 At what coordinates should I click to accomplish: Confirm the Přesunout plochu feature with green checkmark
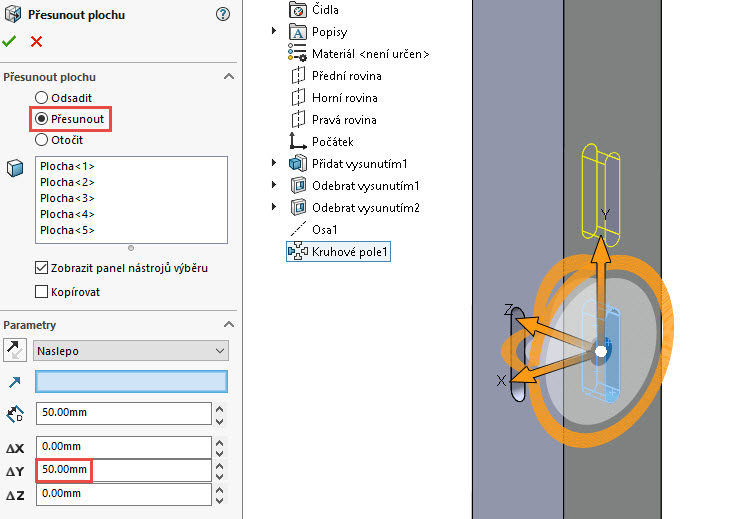pos(9,42)
